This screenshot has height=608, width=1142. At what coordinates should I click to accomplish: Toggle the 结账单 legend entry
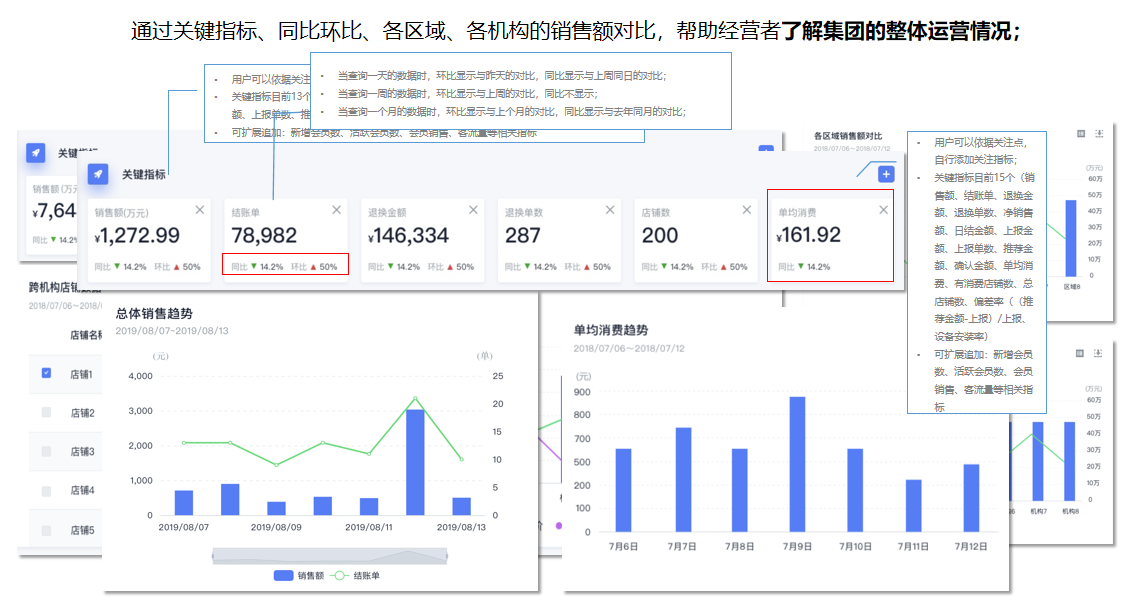[x=355, y=575]
